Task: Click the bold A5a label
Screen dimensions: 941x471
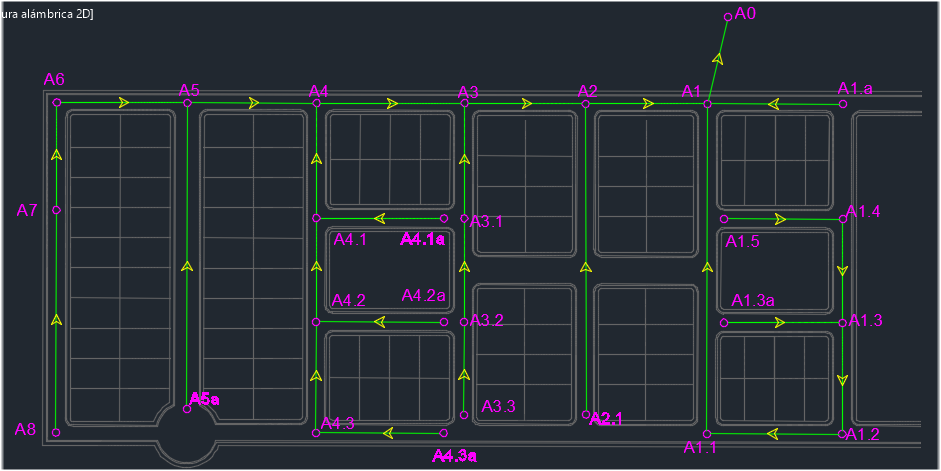Action: tap(204, 399)
